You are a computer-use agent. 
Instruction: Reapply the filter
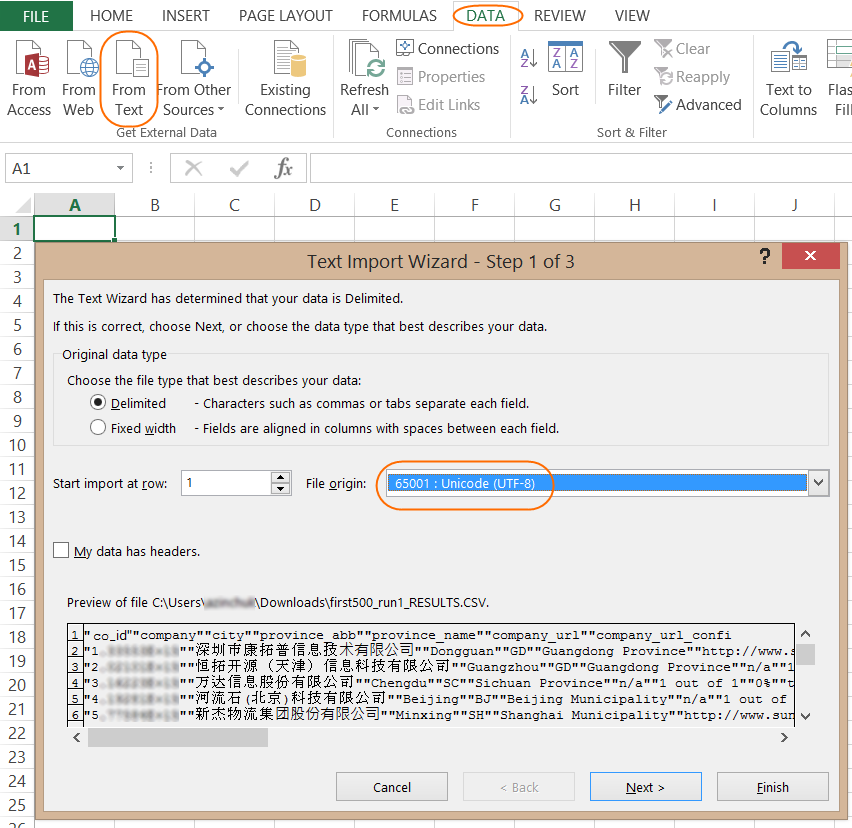click(692, 77)
